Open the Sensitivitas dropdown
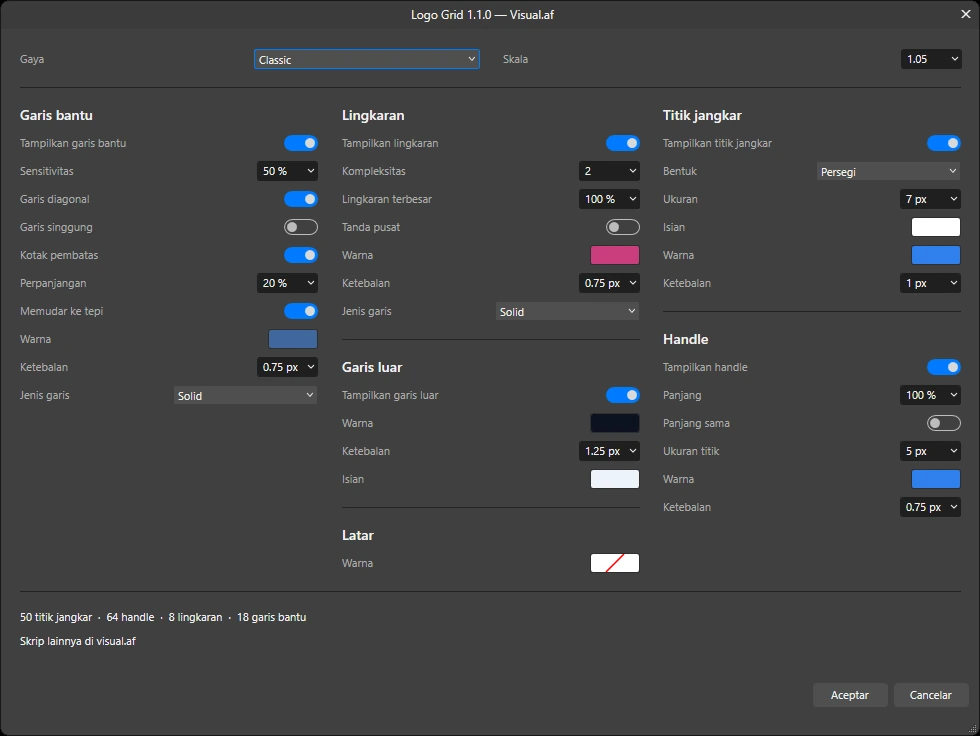Screen dimensions: 980x736 287,171
